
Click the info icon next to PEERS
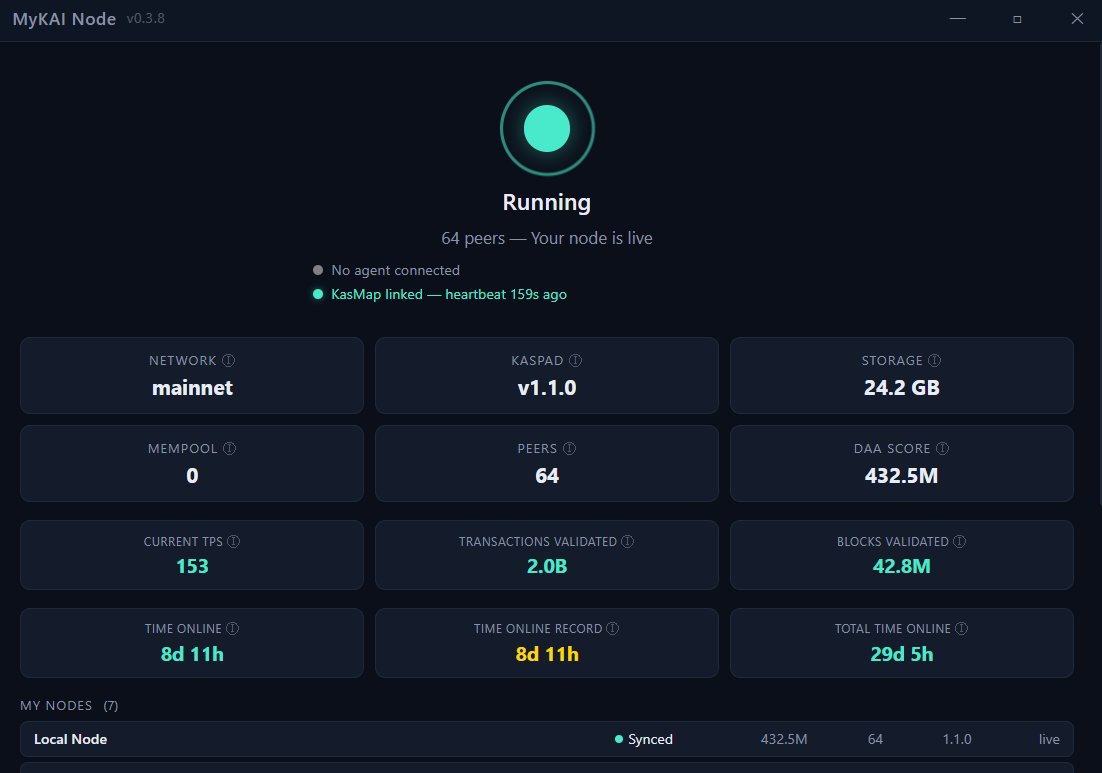(569, 448)
